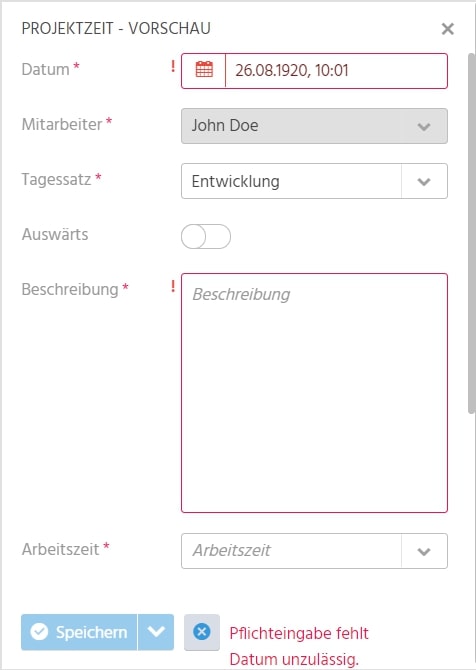Click the Speichern button
The height and width of the screenshot is (670, 476).
coord(79,632)
